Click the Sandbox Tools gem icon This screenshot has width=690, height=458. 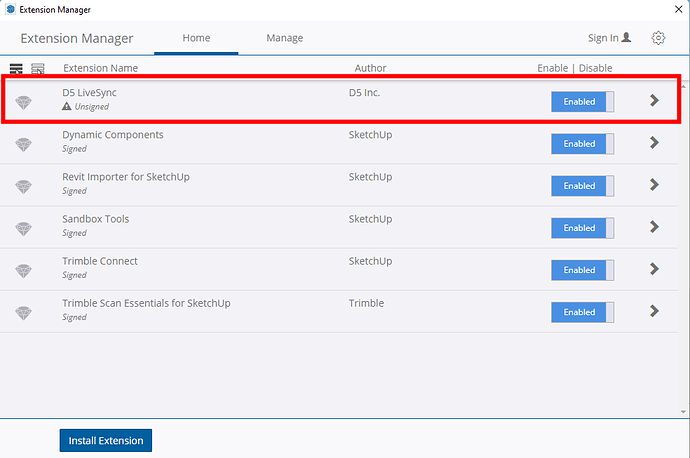24,227
